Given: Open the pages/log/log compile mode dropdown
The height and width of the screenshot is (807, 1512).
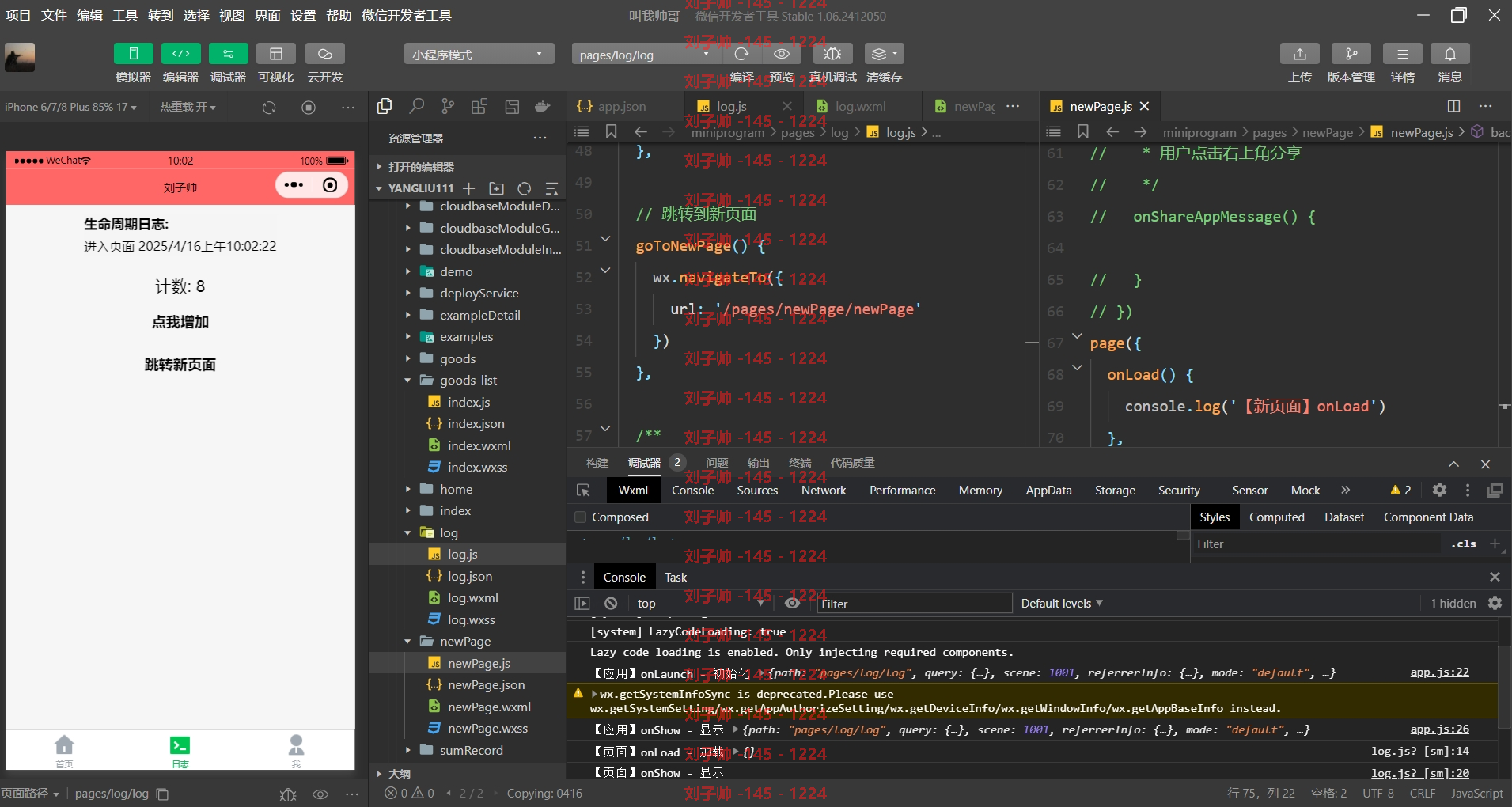Looking at the screenshot, I should coord(645,55).
